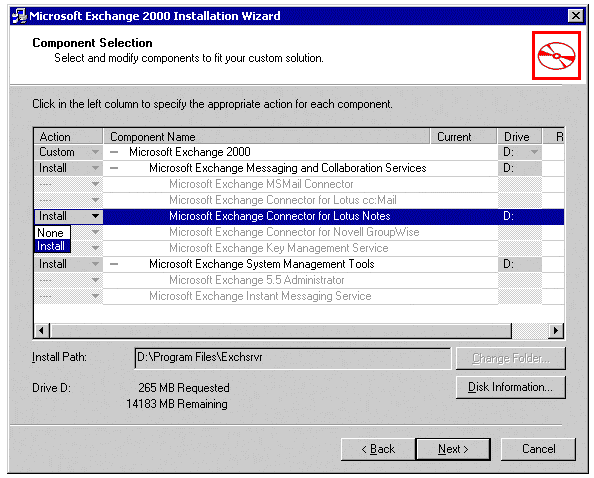
Task: Select Microsoft Exchange Connector for Novell GroupWise
Action: pyautogui.click(x=294, y=232)
